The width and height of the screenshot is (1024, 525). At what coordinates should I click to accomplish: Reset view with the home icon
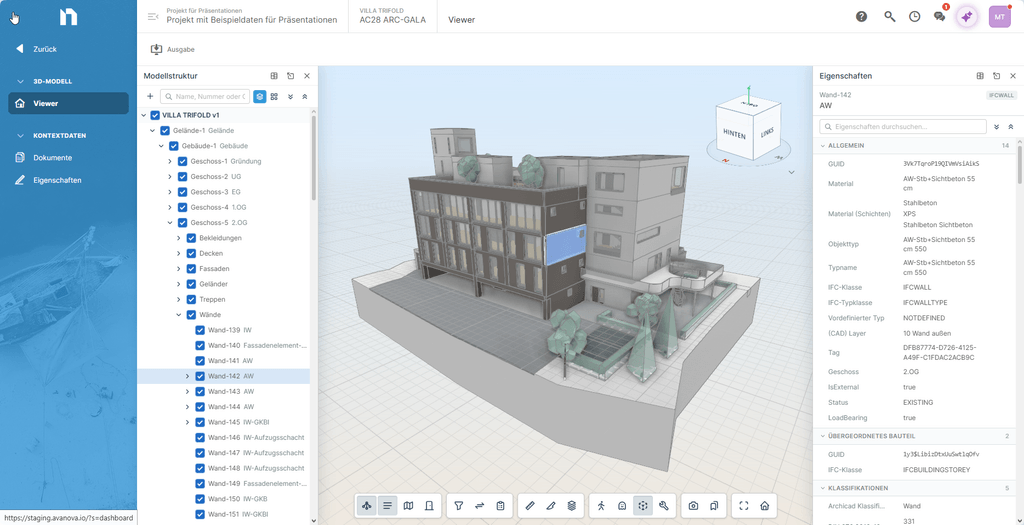(764, 505)
